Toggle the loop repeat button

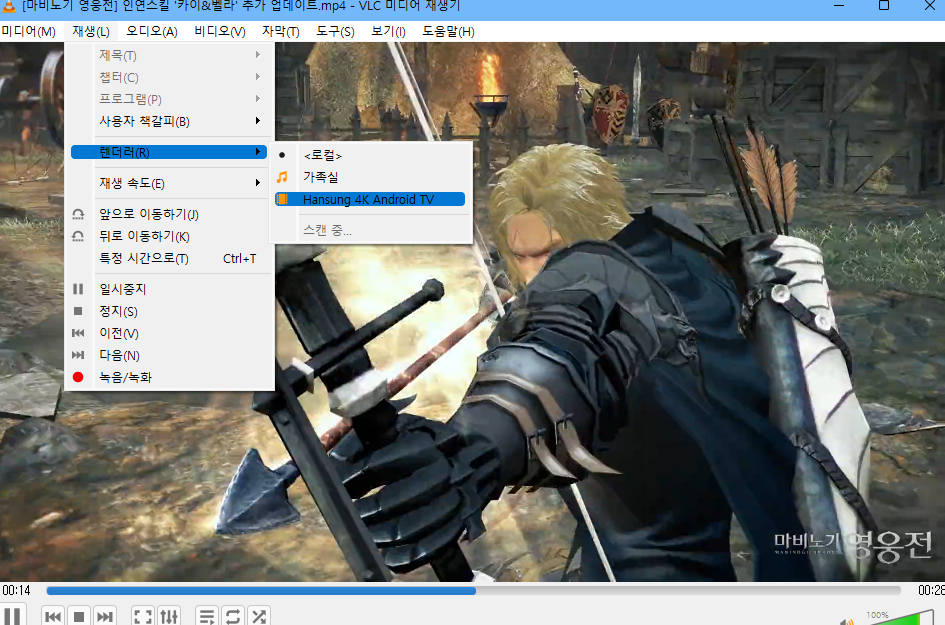233,617
